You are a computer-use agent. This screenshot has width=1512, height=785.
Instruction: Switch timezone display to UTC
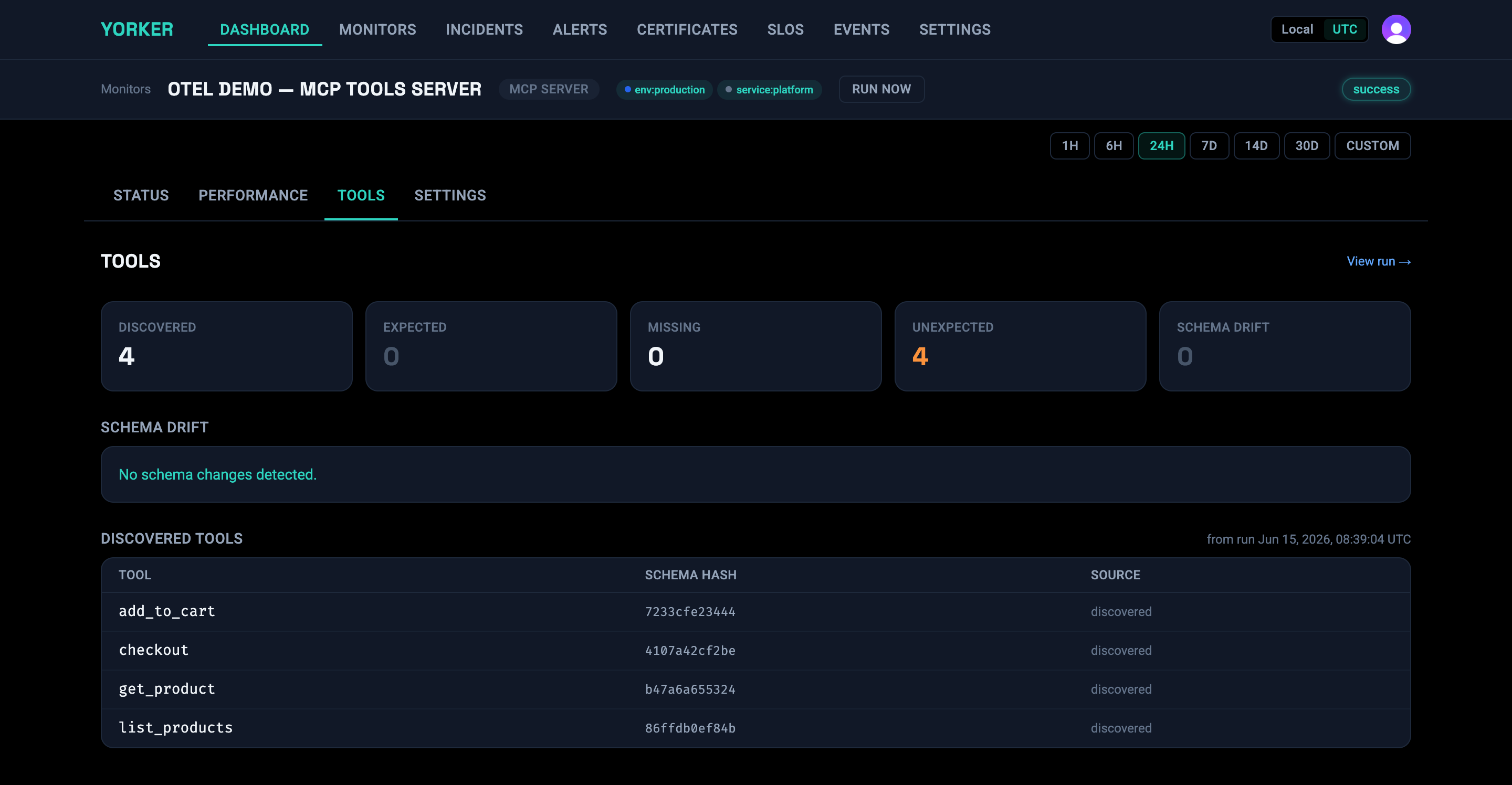[1344, 29]
